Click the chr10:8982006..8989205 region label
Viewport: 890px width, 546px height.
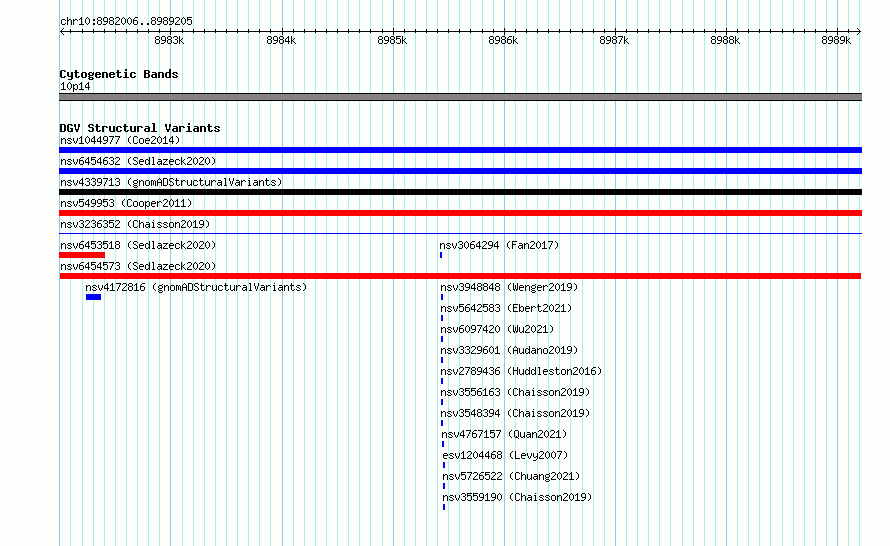(126, 21)
